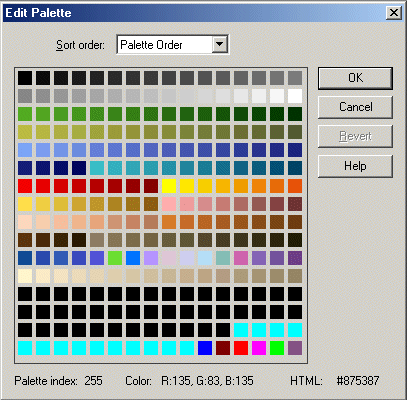The width and height of the screenshot is (407, 400).
Task: Click the Palette index 255 readout
Action: point(58,381)
